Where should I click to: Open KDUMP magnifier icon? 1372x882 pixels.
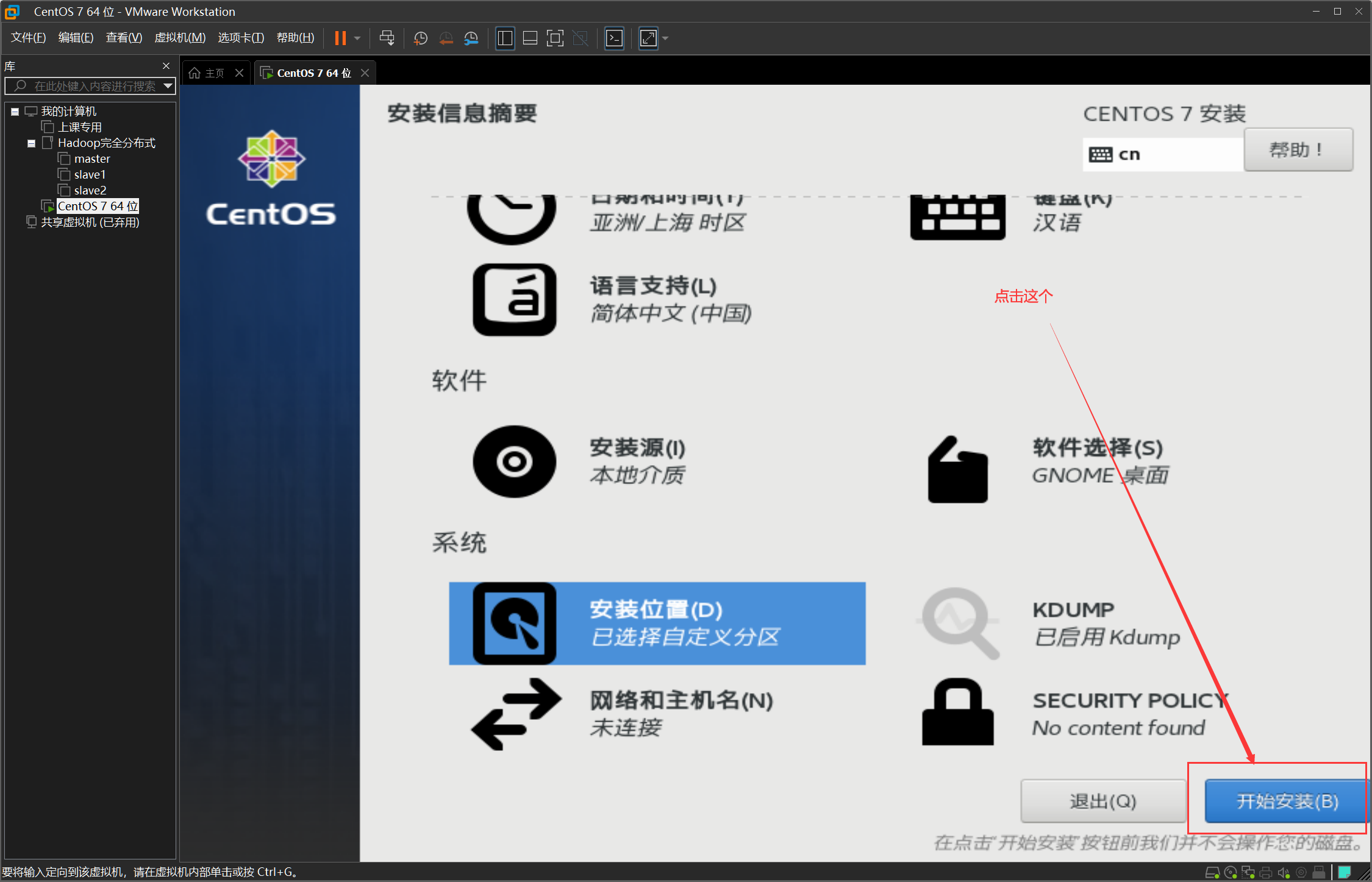click(957, 623)
